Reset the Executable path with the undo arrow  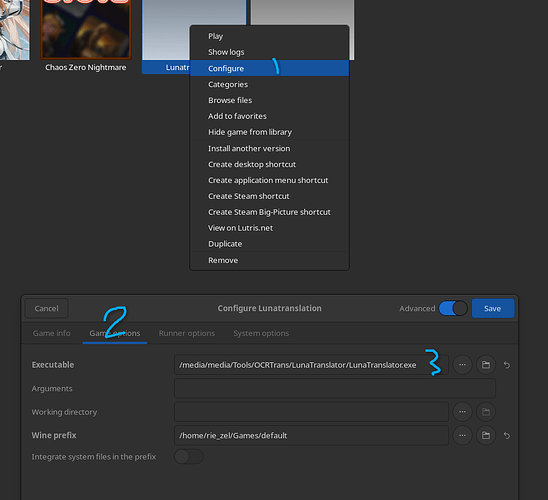(x=507, y=365)
